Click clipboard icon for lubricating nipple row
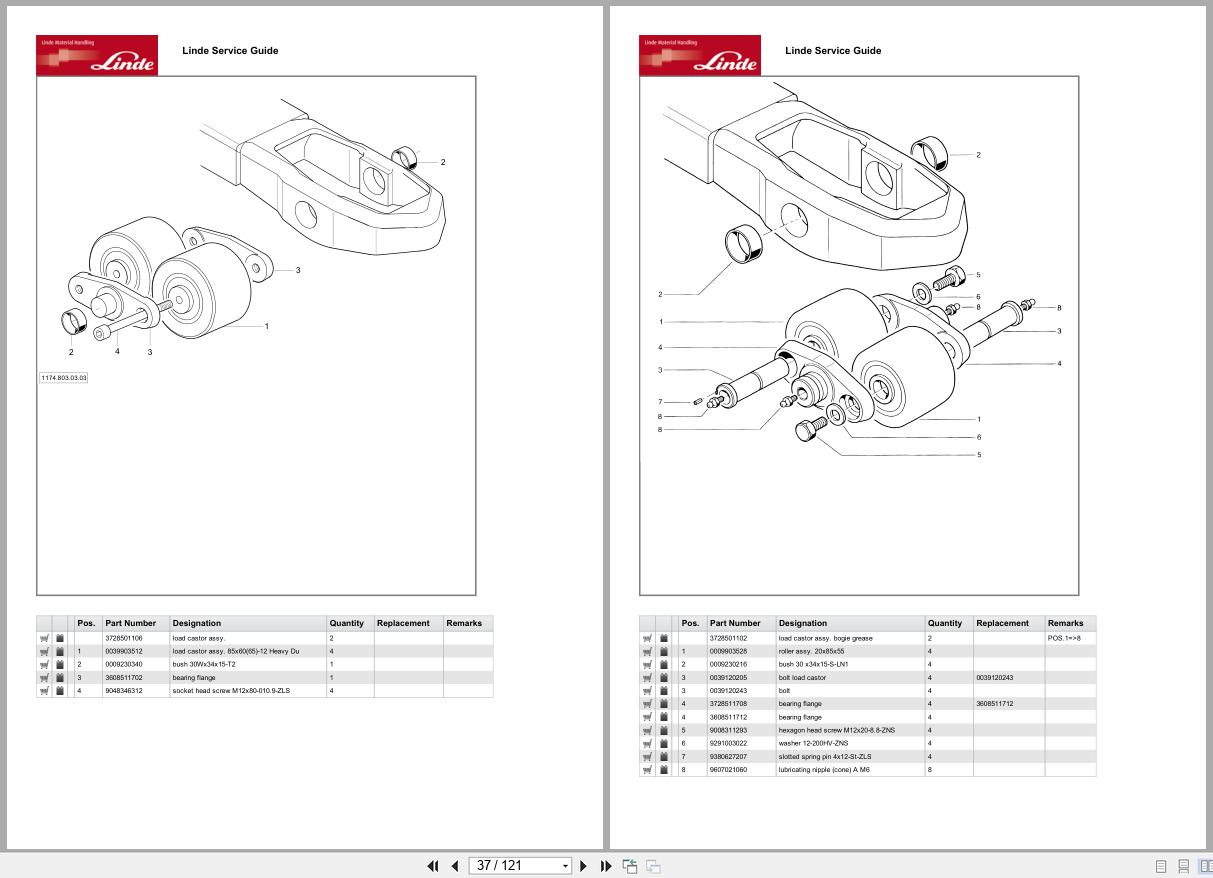Screen dimensions: 1213x878 click(664, 770)
